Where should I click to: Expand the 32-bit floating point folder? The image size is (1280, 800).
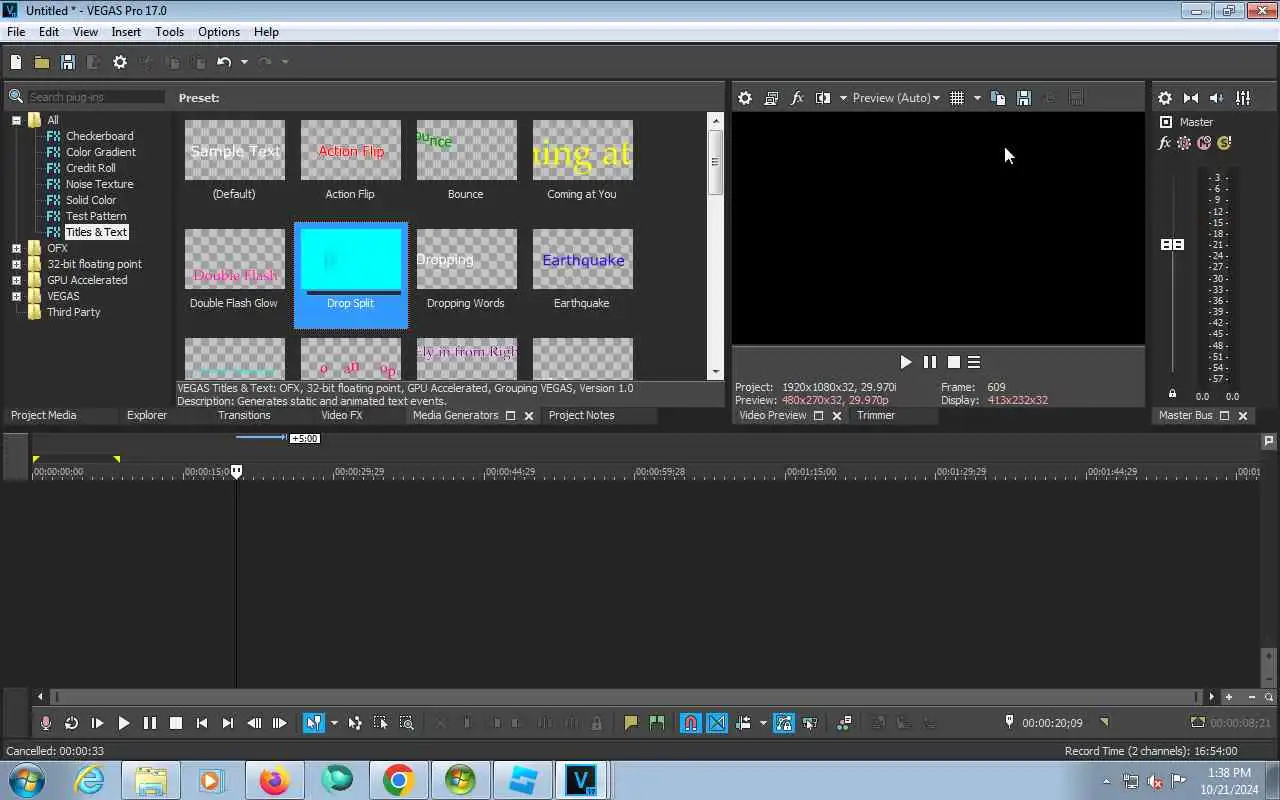point(16,264)
